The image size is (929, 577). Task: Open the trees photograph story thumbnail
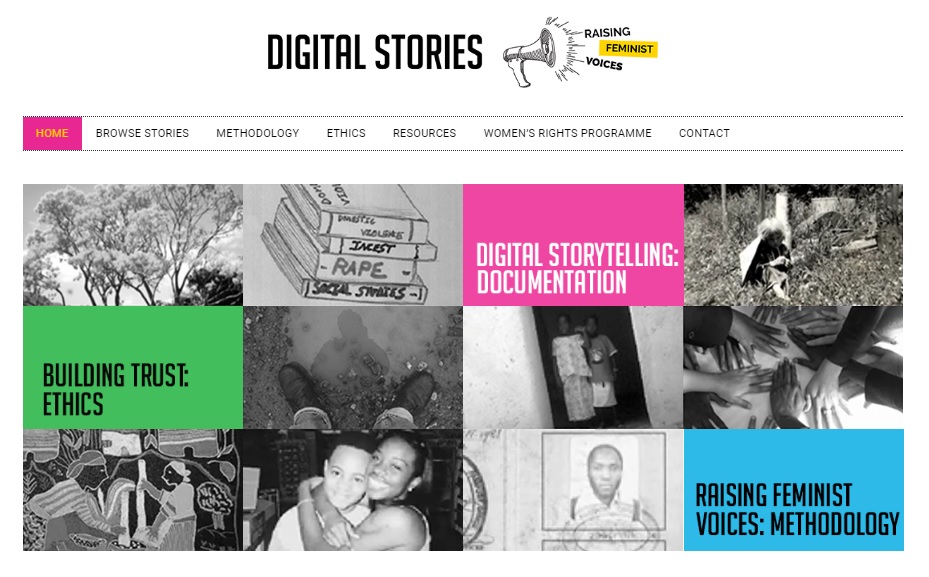coord(133,245)
